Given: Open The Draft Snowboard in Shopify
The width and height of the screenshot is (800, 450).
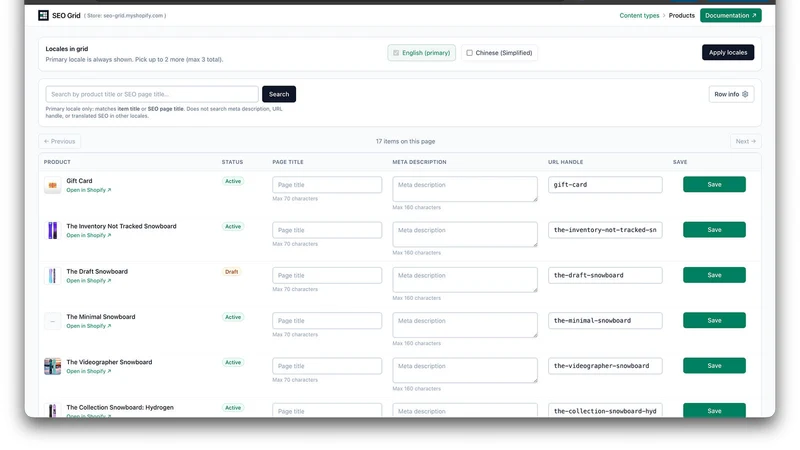Looking at the screenshot, I should [88, 281].
